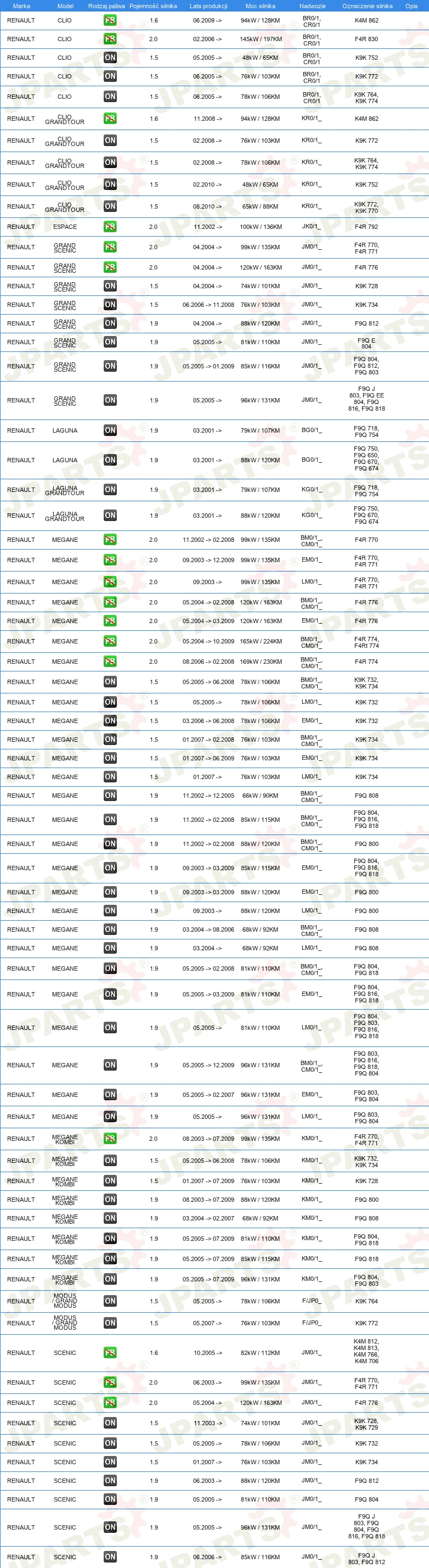Click petrol icon in MEGANE 165kW / 224KM row

pos(110,641)
